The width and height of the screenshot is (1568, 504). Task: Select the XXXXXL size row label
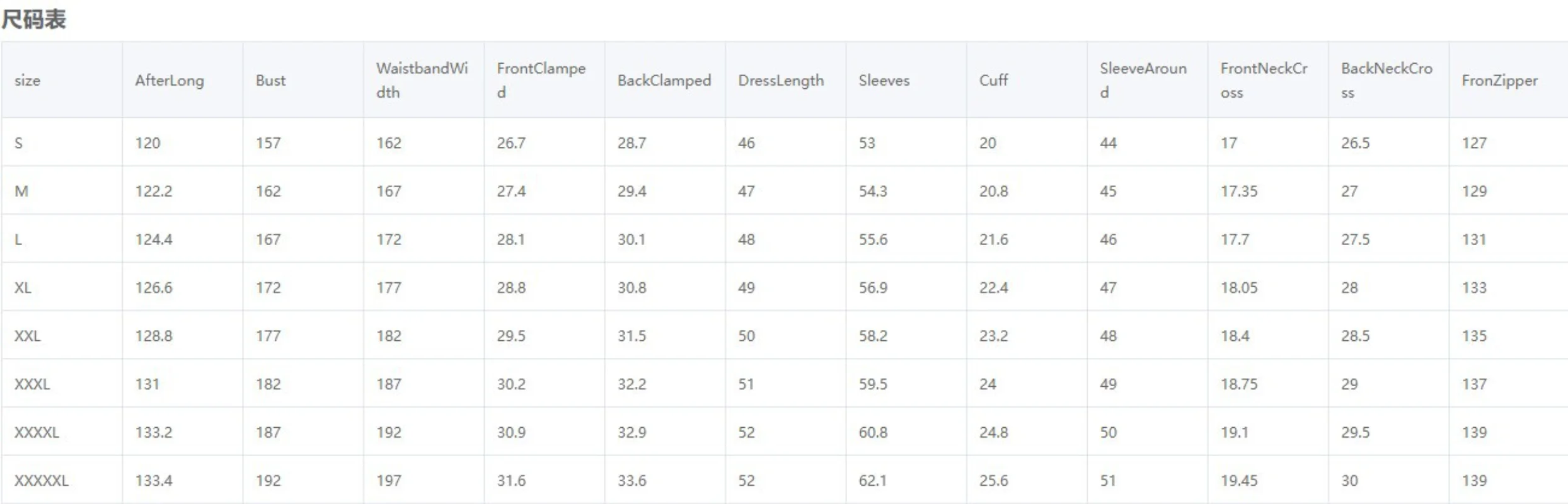click(x=41, y=481)
